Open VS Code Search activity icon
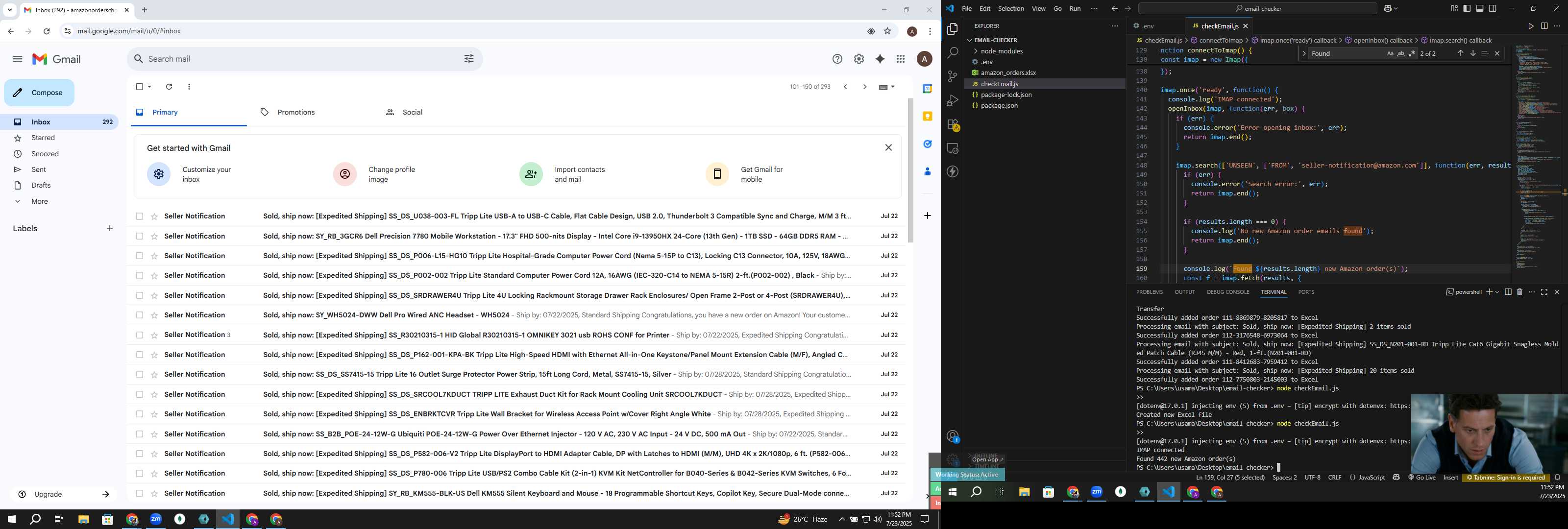This screenshot has width=1568, height=529. pyautogui.click(x=953, y=53)
